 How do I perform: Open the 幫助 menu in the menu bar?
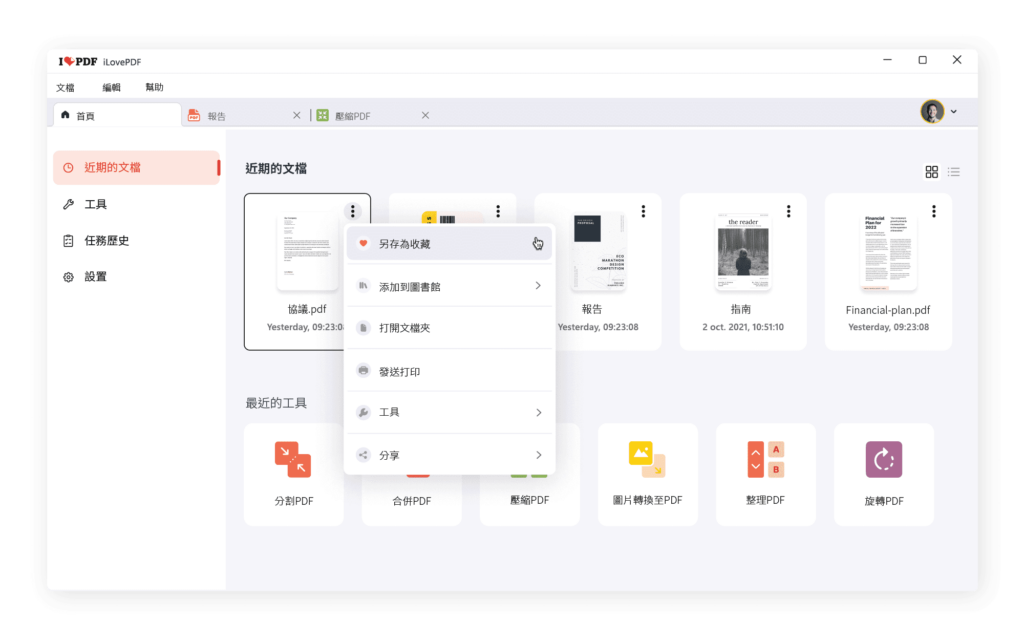pyautogui.click(x=154, y=88)
